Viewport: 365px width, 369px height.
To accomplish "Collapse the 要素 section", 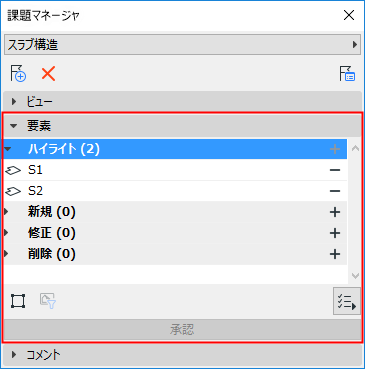I will point(13,126).
